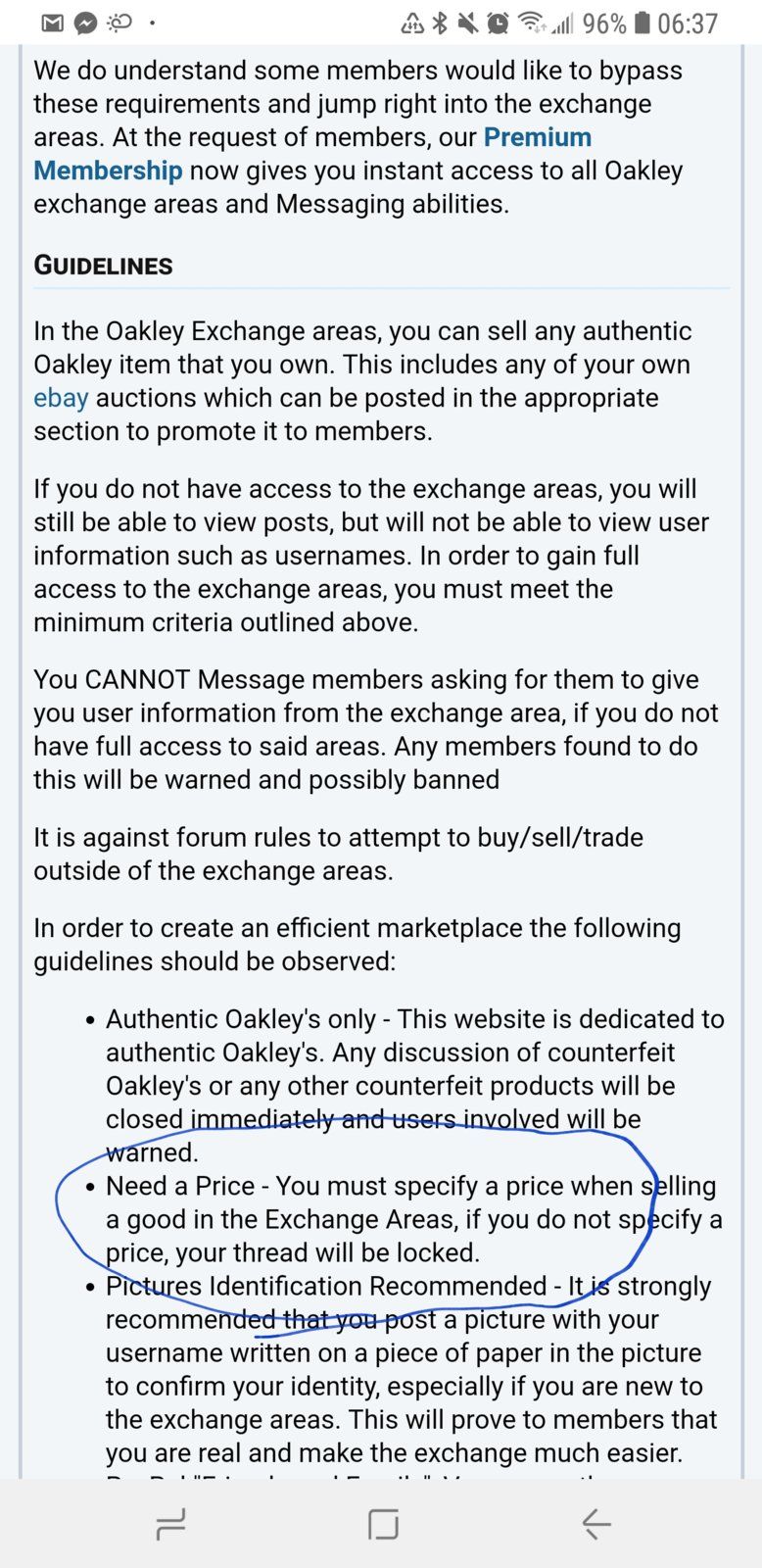The image size is (762, 1568).
Task: Tap the mobile signal strength icon
Action: point(562,23)
